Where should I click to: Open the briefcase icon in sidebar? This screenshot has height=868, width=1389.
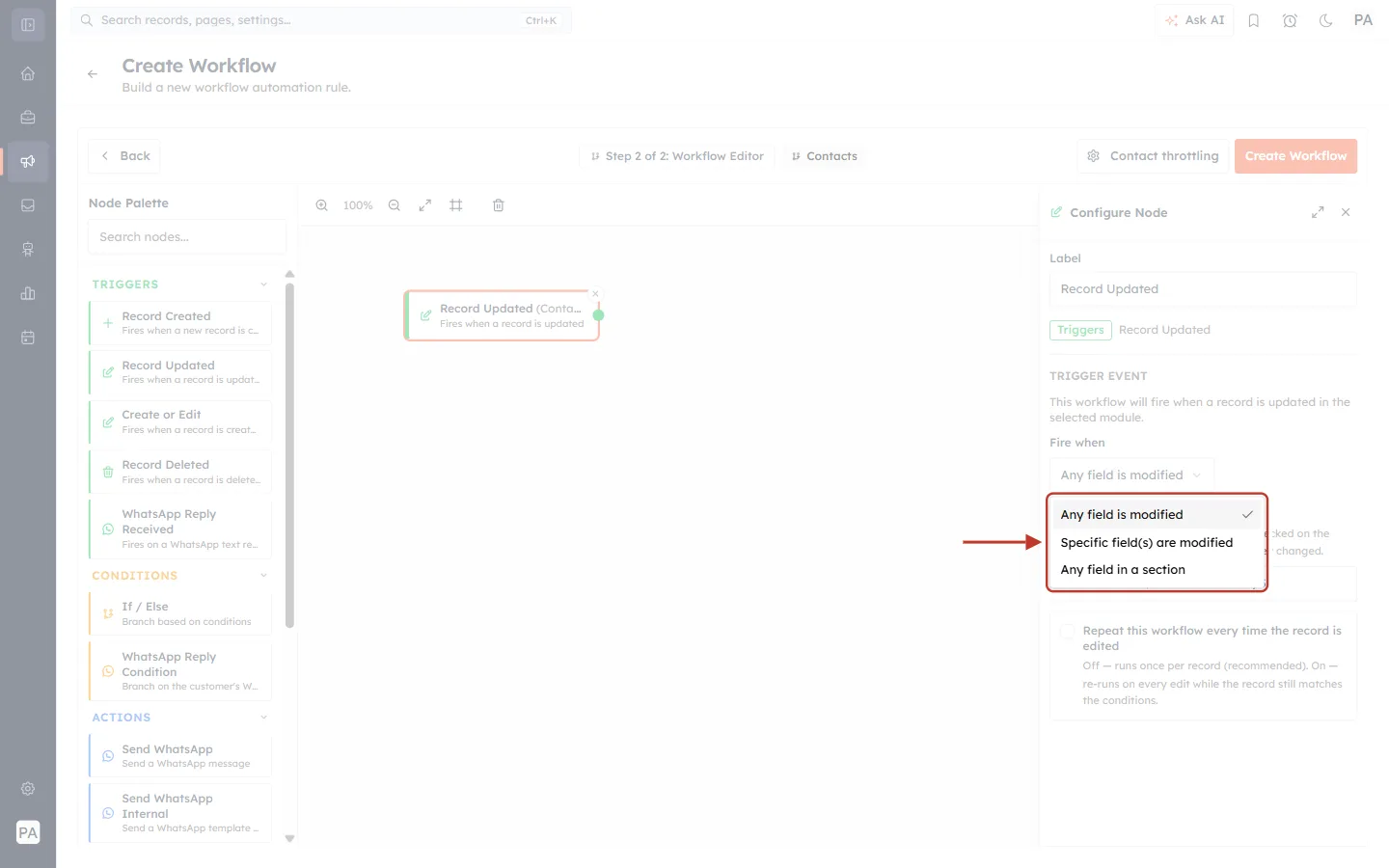(x=28, y=118)
